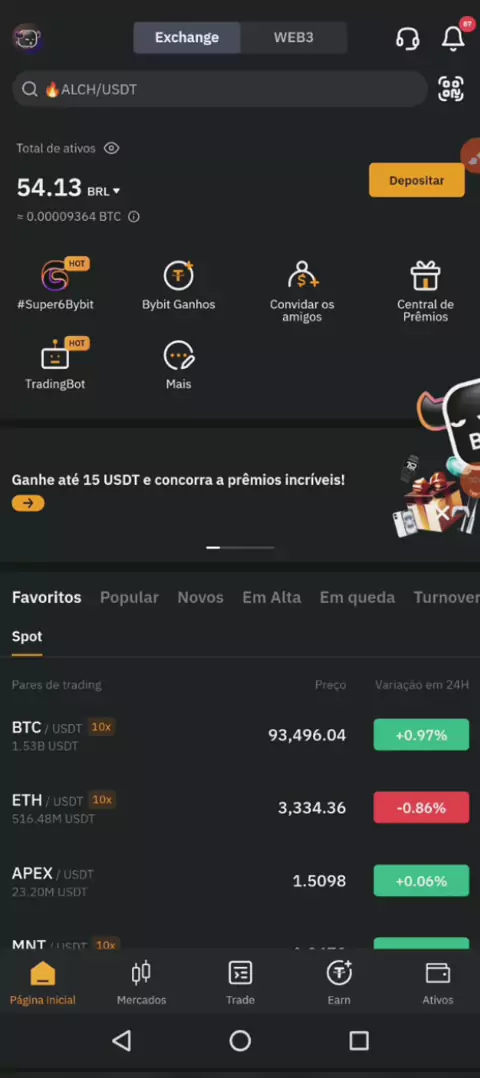Image resolution: width=480 pixels, height=1078 pixels.
Task: Tap the yellow arrow promo button
Action: pos(28,503)
